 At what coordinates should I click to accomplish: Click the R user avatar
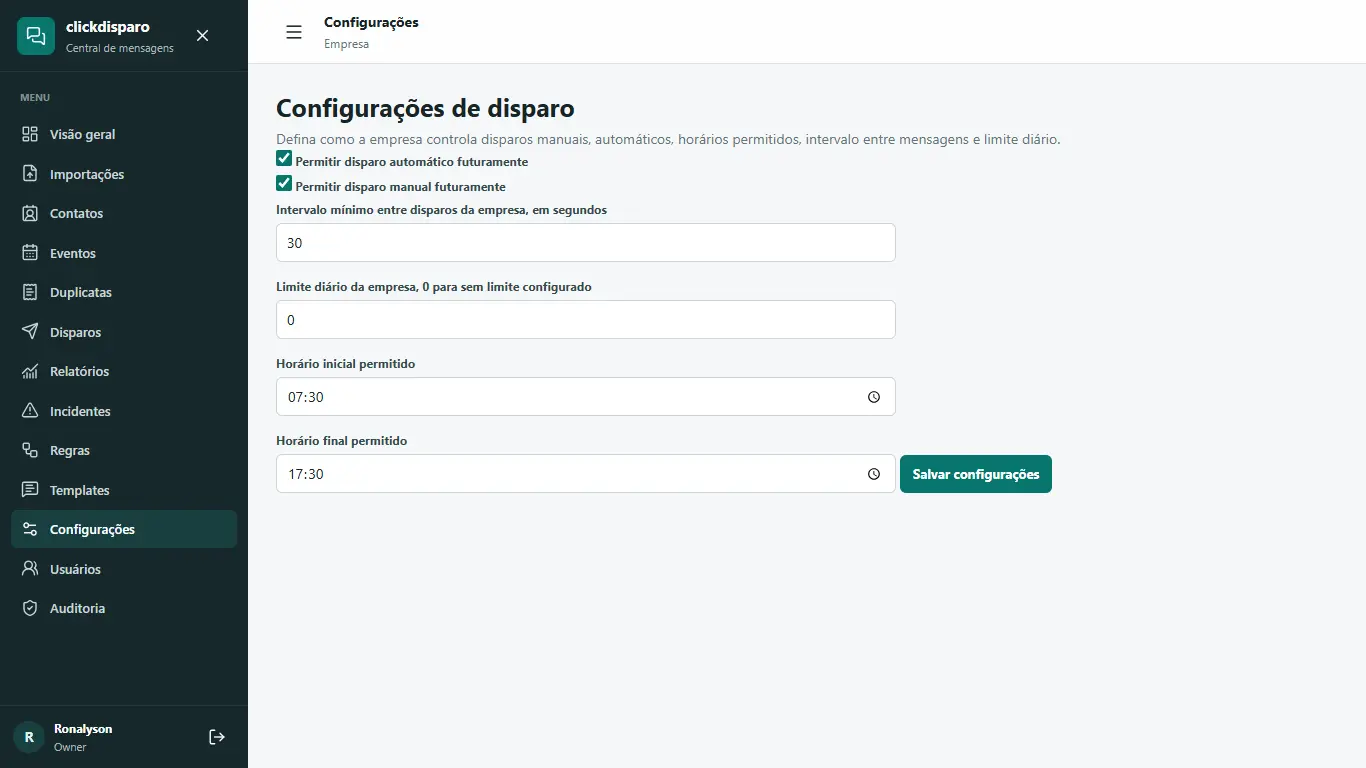29,737
